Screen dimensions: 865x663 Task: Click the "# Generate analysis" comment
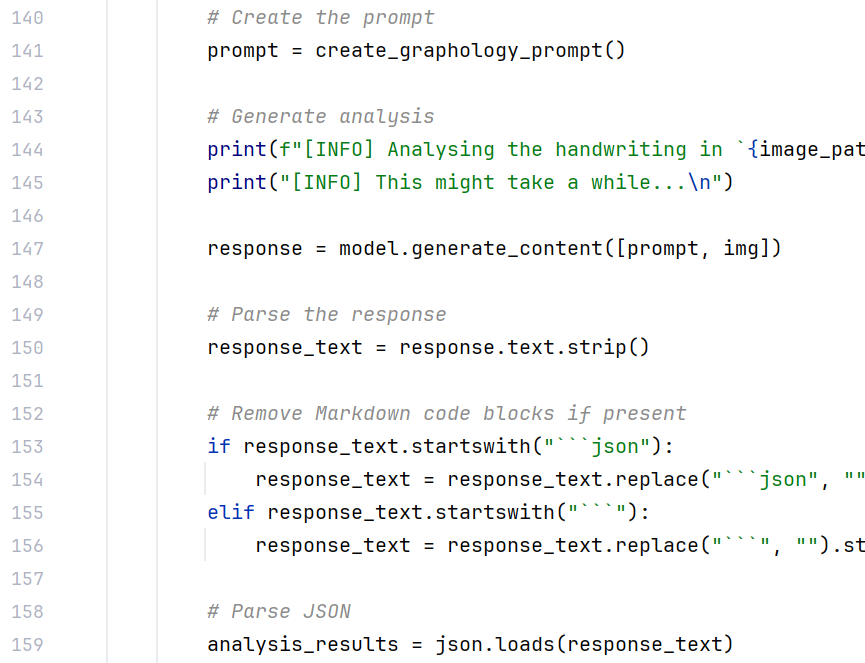tap(321, 117)
